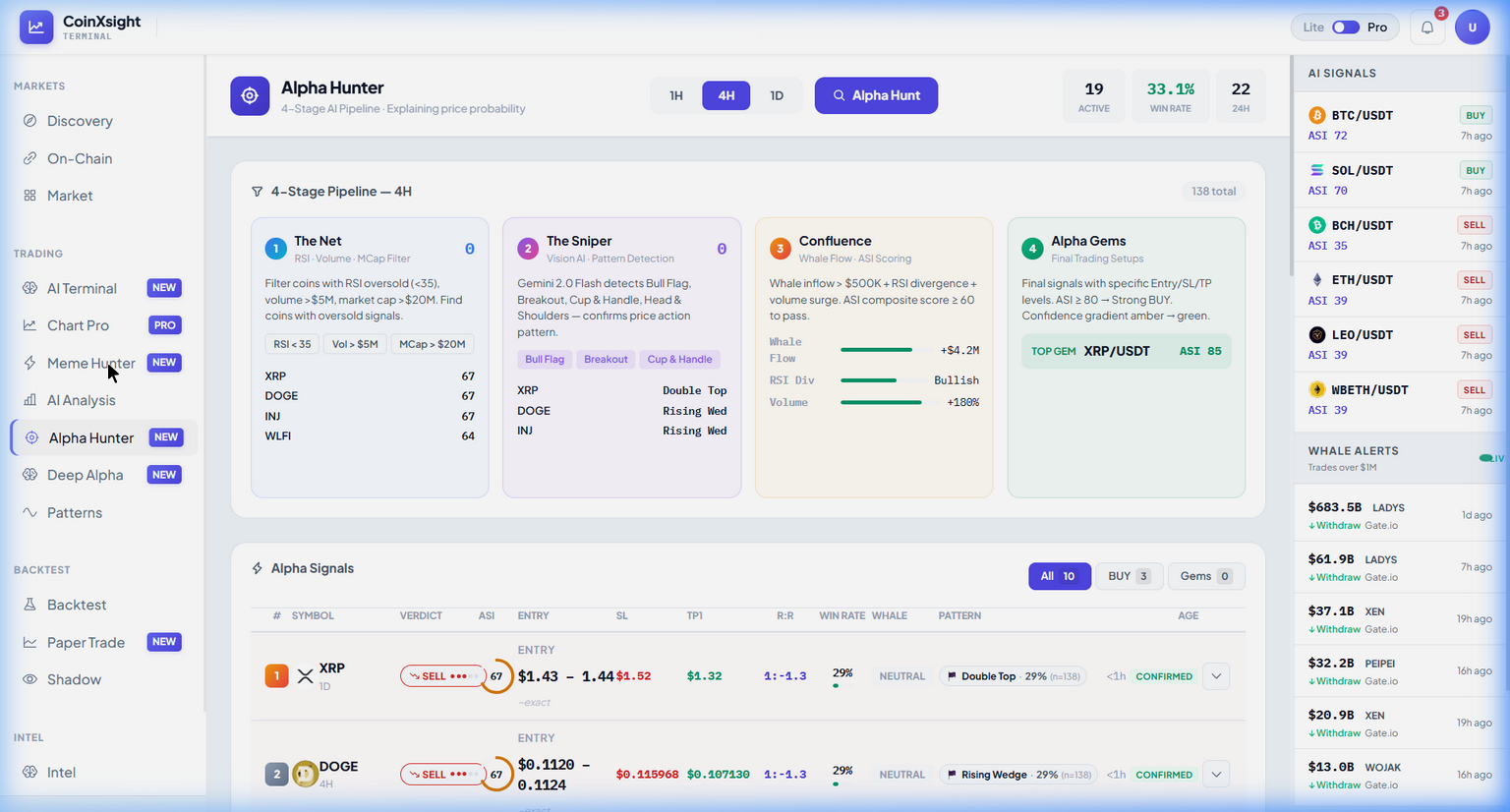
Task: Click the ETH/USDT ethereum coin icon
Action: 1317,279
